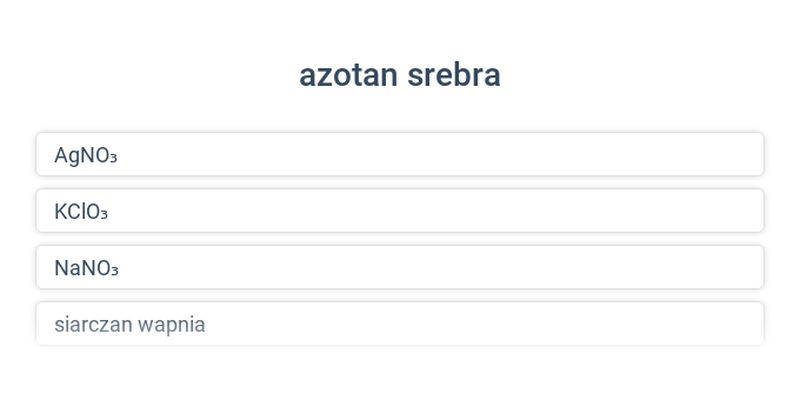Tap the AgNO₃ text label
The image size is (800, 400).
point(86,156)
